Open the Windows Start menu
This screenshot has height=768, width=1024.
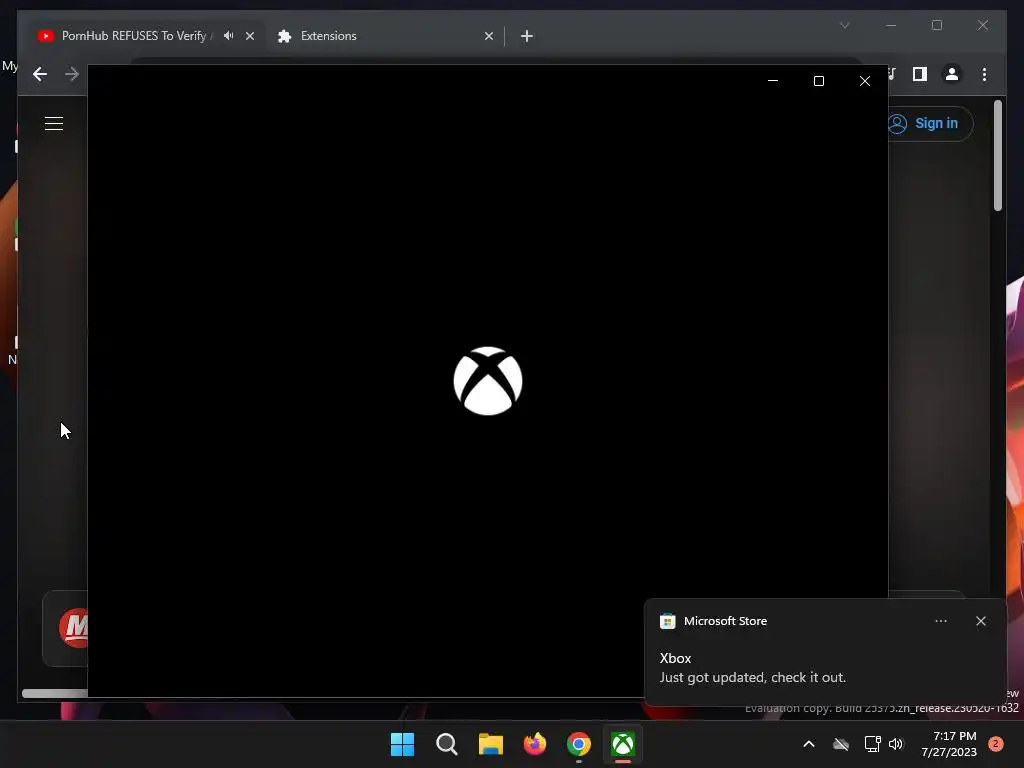402,744
